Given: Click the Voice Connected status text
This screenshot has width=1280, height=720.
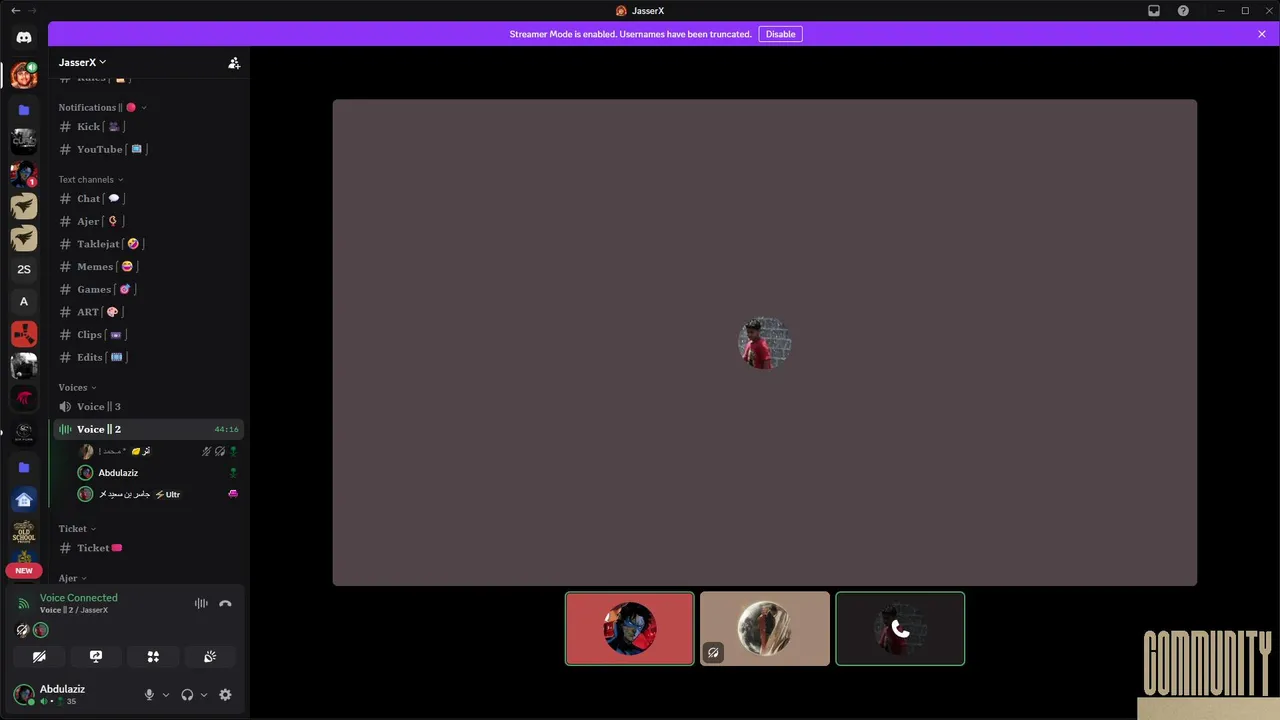Looking at the screenshot, I should point(78,598).
